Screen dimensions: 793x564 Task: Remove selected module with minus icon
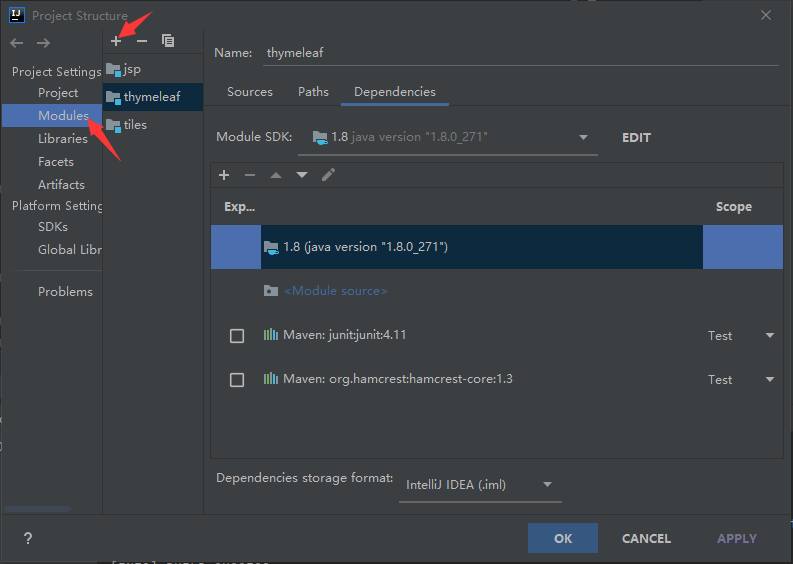point(142,41)
